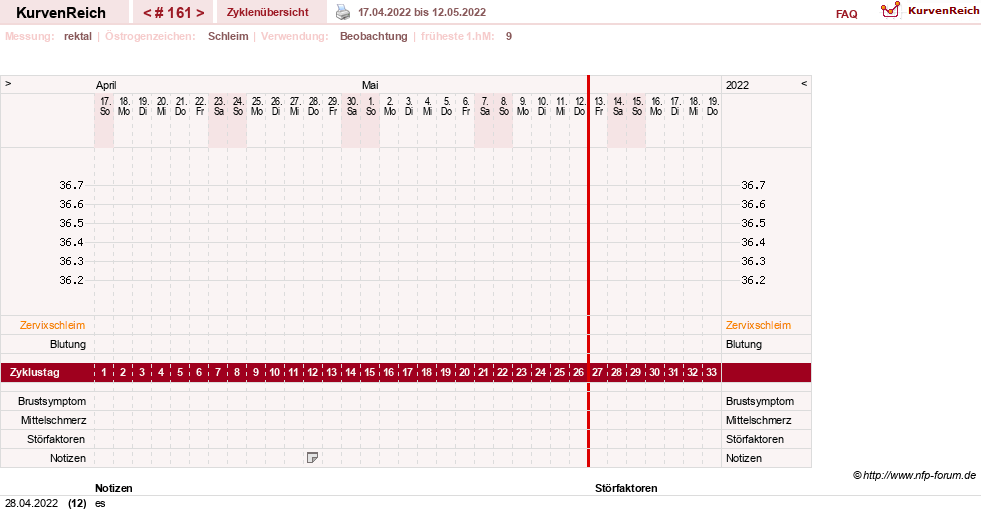The height and width of the screenshot is (527, 981).
Task: Click the left Störfaktoren row label
Action: [56, 439]
